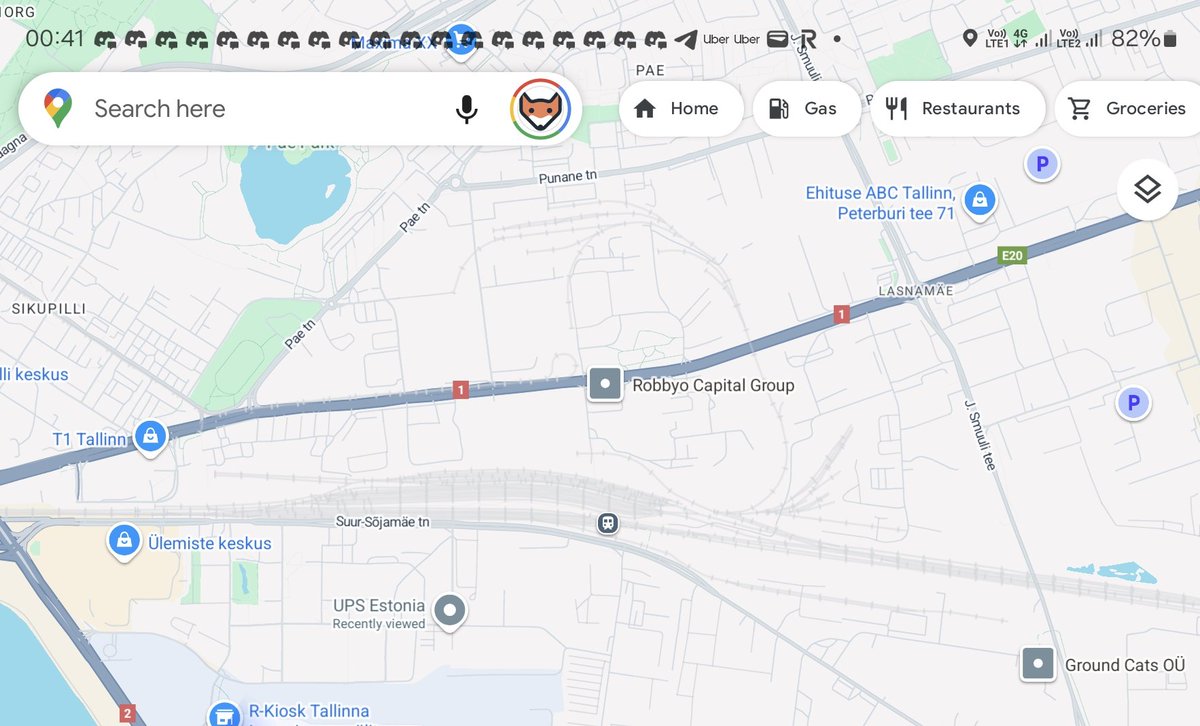Tap the Ülemiste keskus label
The image size is (1200, 726).
click(208, 544)
